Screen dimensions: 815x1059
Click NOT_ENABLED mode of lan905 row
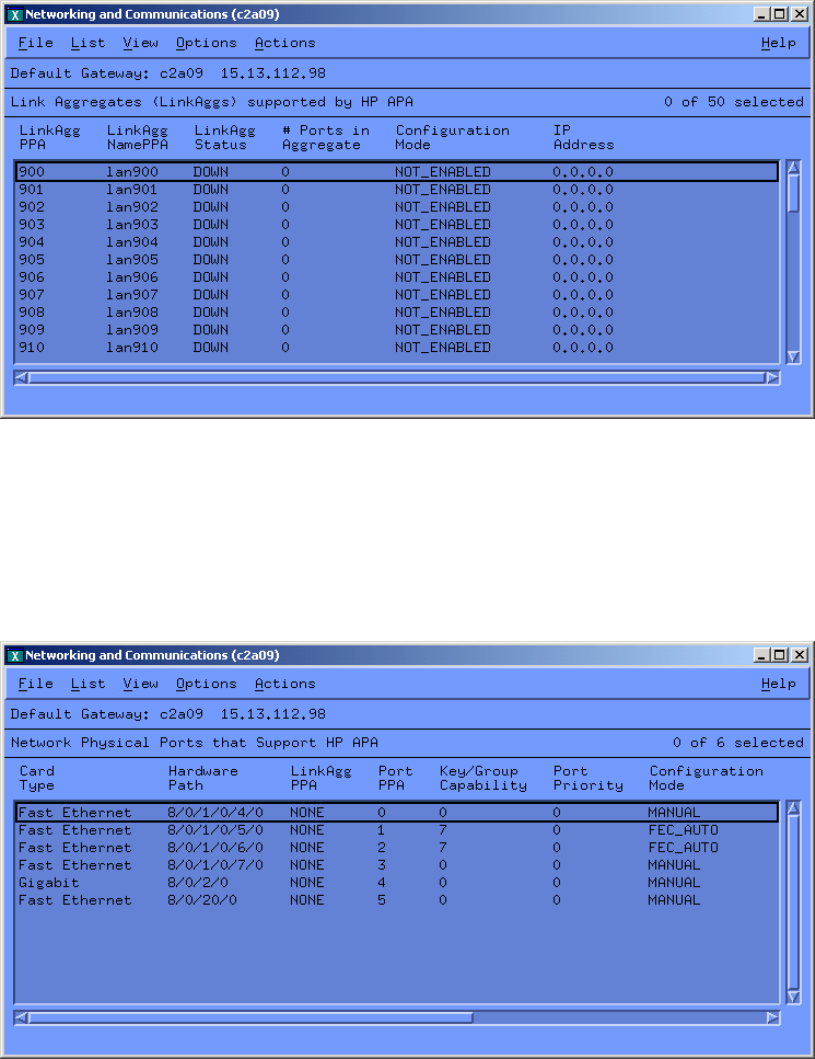(442, 259)
